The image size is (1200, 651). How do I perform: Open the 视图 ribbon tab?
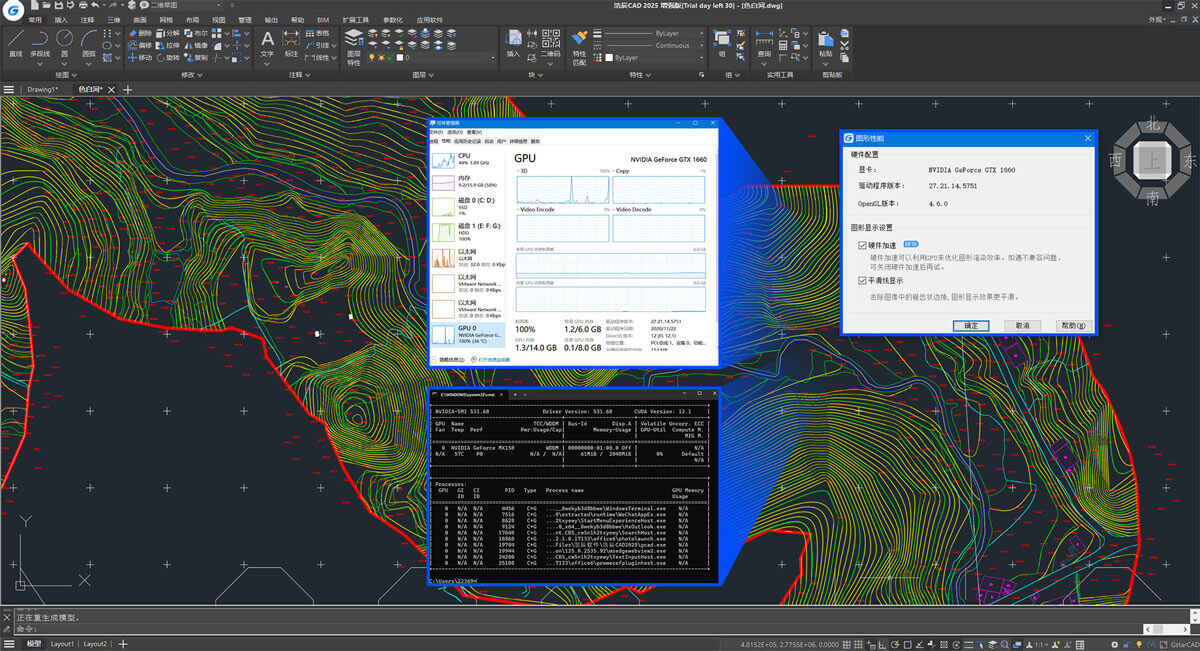[218, 19]
